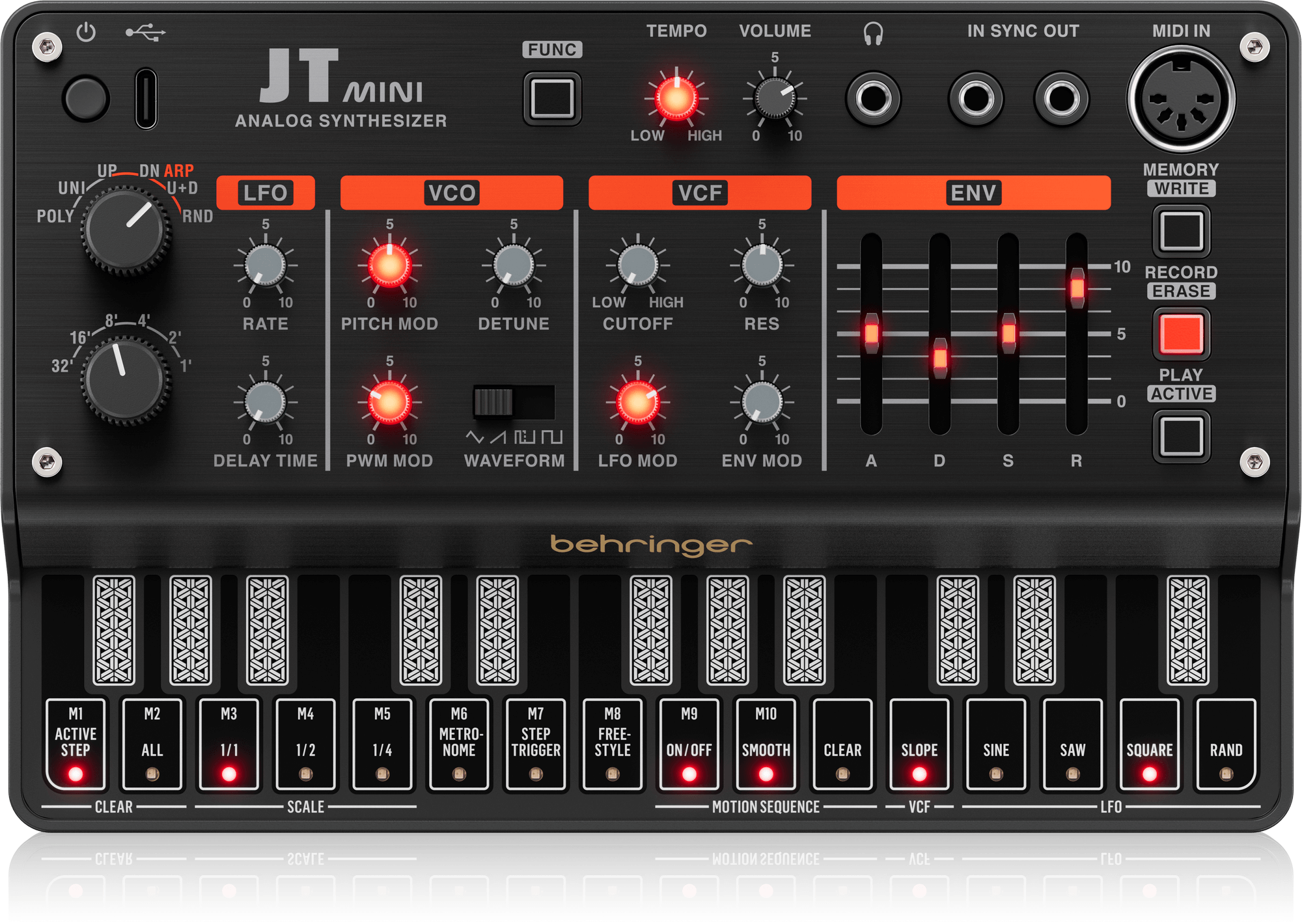The width and height of the screenshot is (1302, 924).
Task: Tap the M1 ACTIVE STEP key
Action: point(76,744)
